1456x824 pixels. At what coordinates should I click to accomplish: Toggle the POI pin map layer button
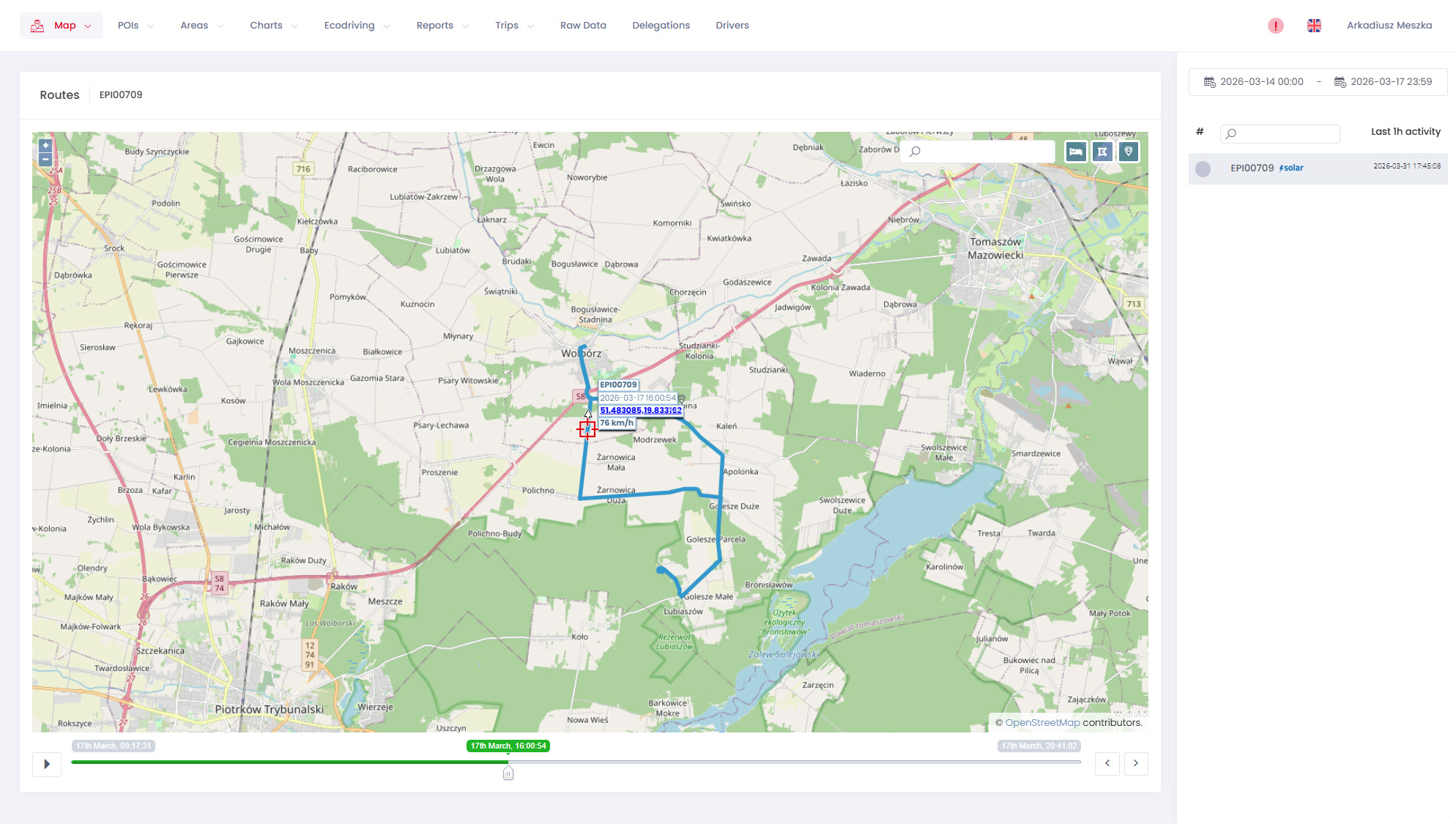click(1129, 152)
